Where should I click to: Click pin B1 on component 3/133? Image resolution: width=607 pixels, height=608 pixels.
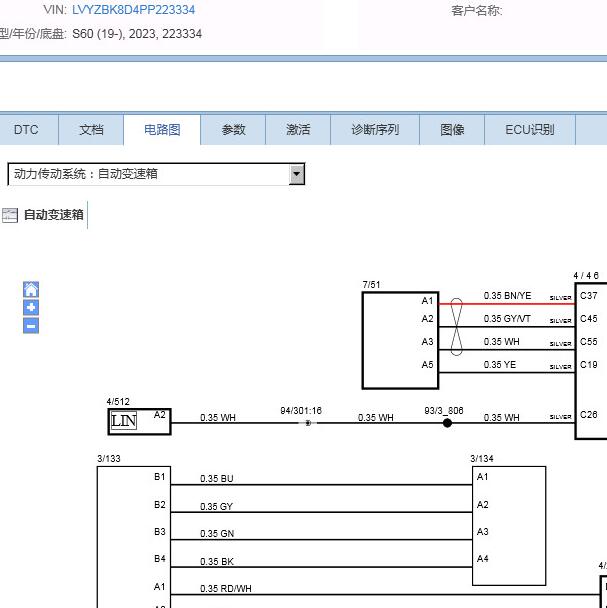point(159,477)
